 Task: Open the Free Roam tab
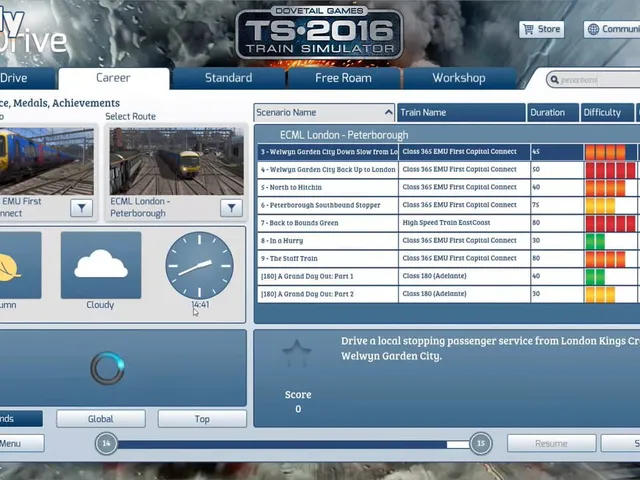343,78
